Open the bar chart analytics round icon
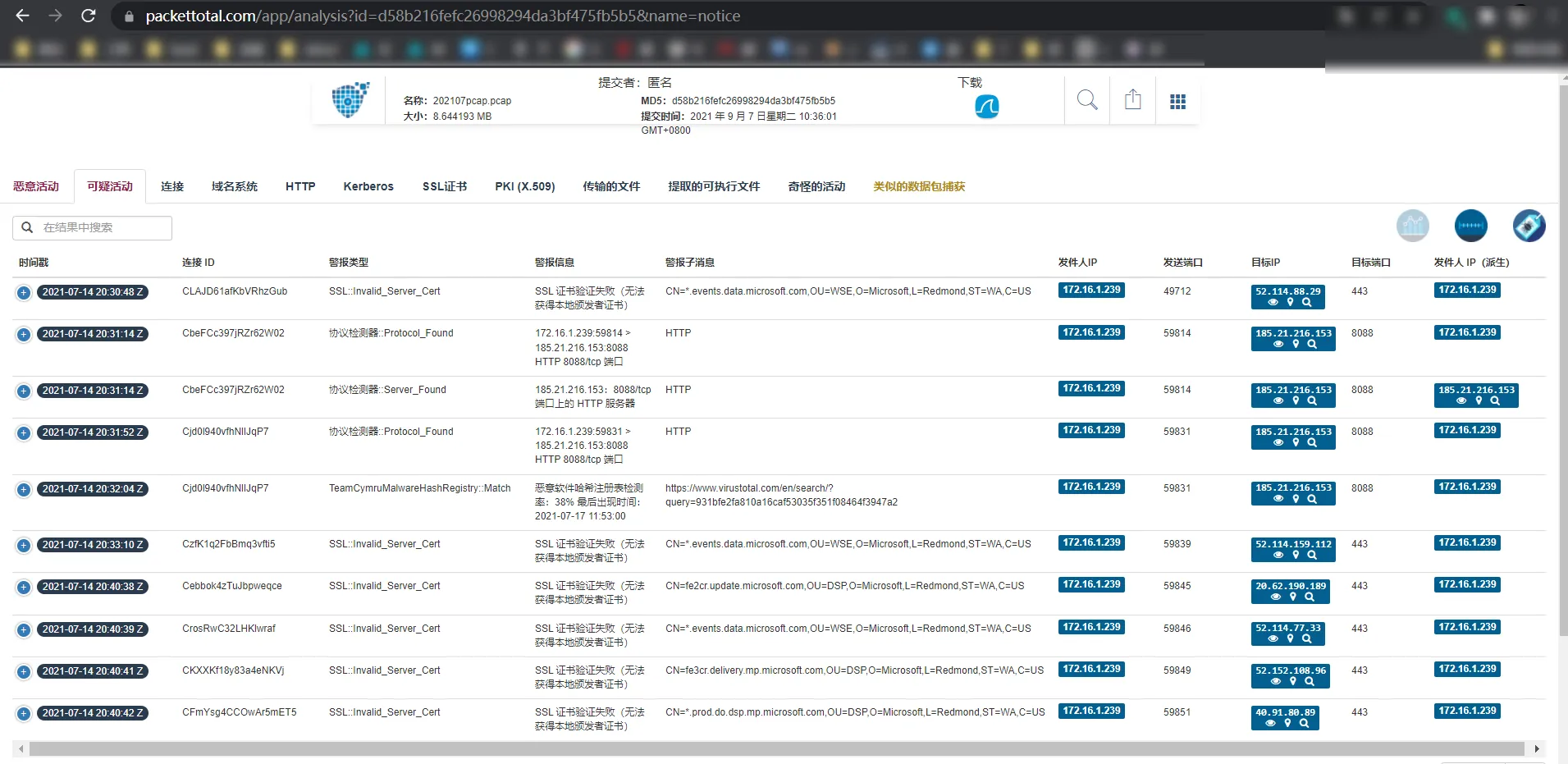 pos(1413,225)
